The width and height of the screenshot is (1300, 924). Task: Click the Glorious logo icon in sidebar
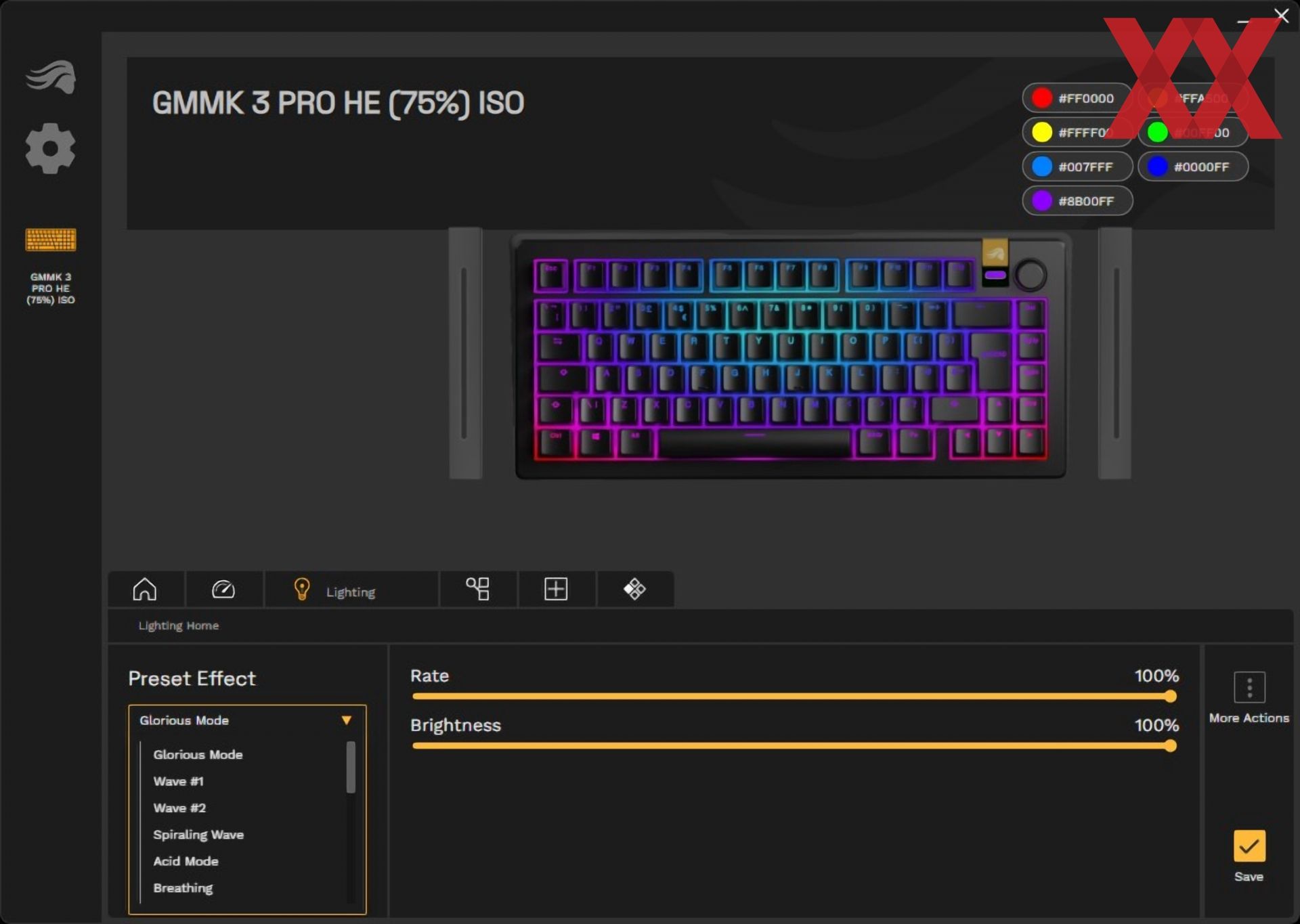pyautogui.click(x=51, y=76)
